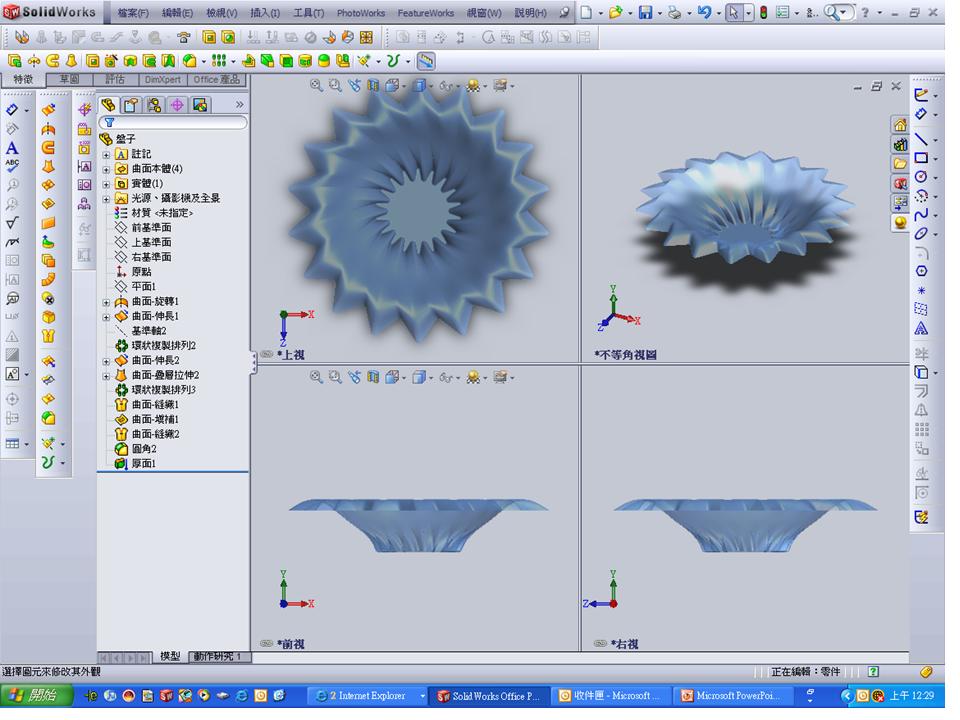This screenshot has width=960, height=720.
Task: Open the 收件匣 Microsoft Outlook taskbar button
Action: (x=613, y=696)
